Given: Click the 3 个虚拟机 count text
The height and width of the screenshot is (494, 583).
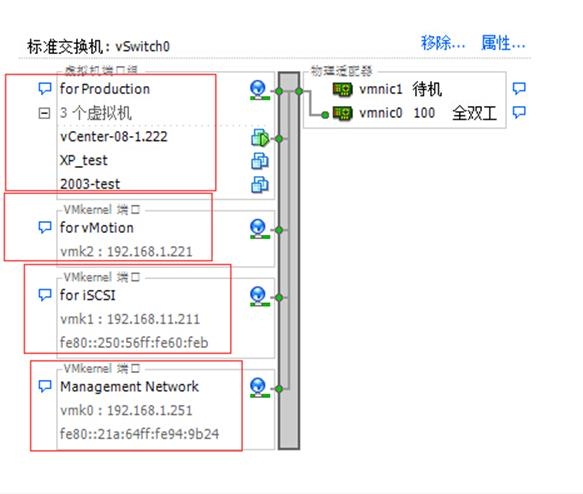Looking at the screenshot, I should click(96, 113).
